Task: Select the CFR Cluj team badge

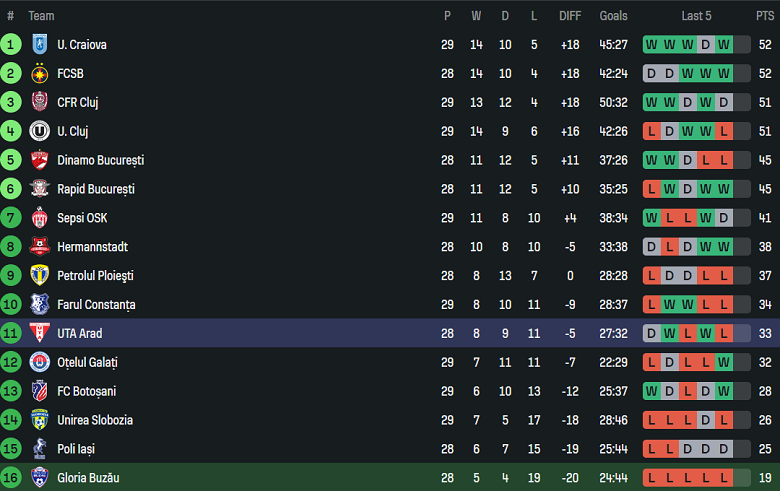Action: point(40,102)
